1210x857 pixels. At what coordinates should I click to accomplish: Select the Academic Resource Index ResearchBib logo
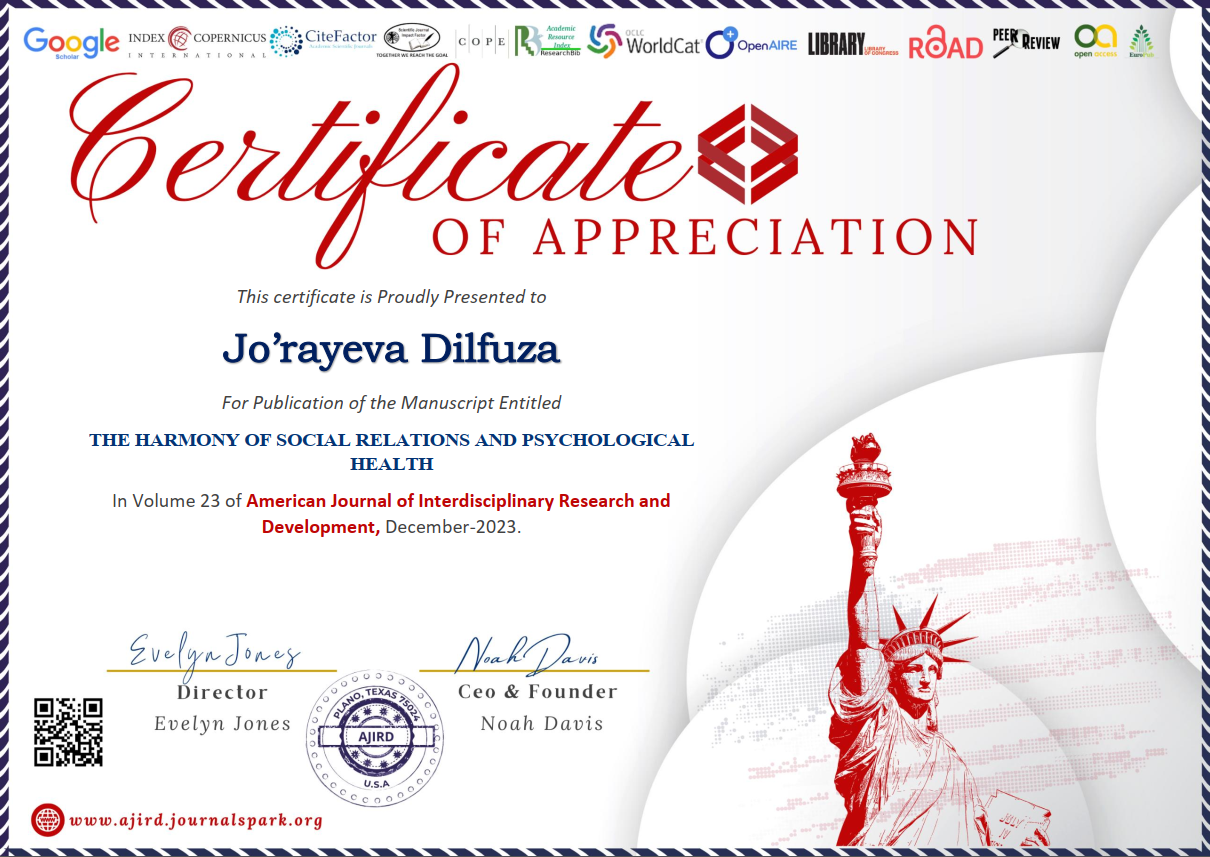[x=547, y=40]
